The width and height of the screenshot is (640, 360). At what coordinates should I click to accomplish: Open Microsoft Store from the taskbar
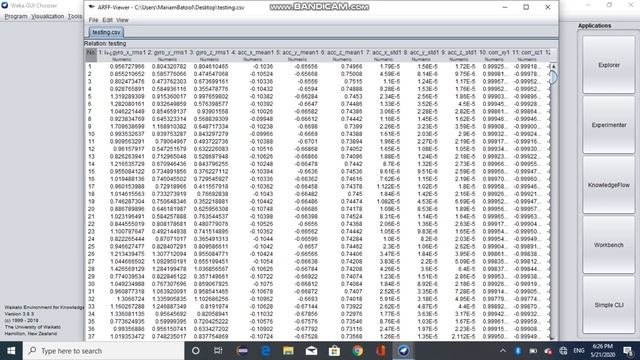(x=334, y=351)
